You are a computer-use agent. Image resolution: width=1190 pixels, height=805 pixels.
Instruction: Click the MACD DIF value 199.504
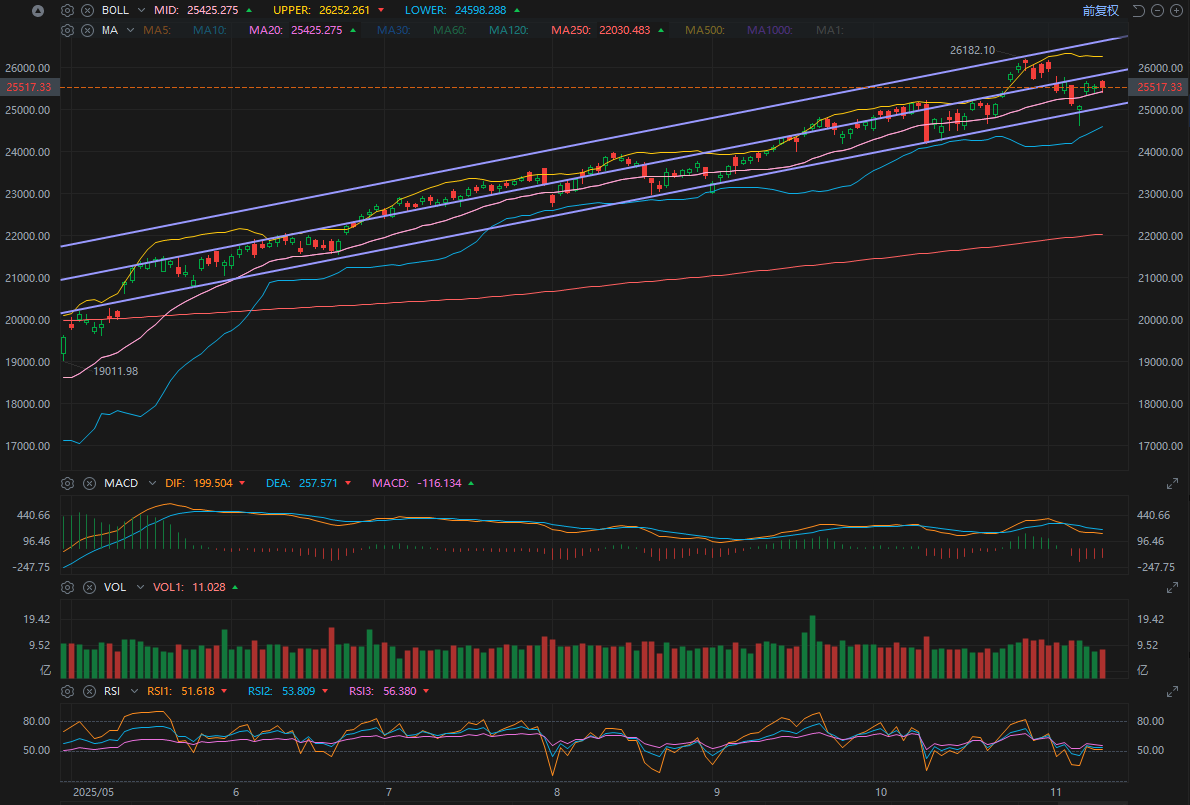(x=212, y=483)
